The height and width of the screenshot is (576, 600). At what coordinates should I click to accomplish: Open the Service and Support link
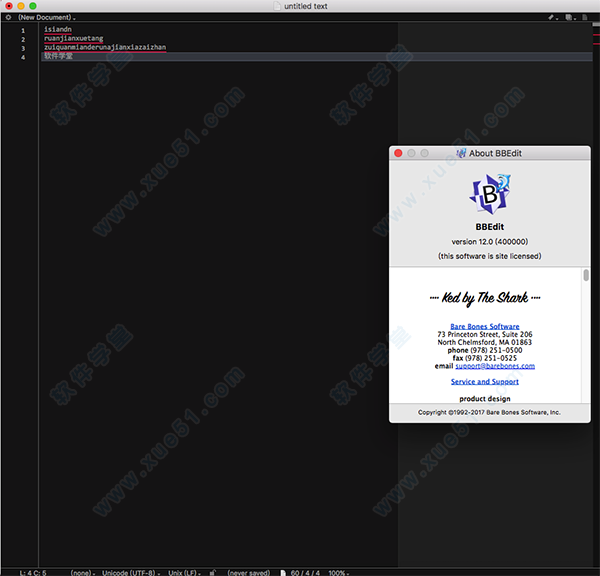(485, 382)
